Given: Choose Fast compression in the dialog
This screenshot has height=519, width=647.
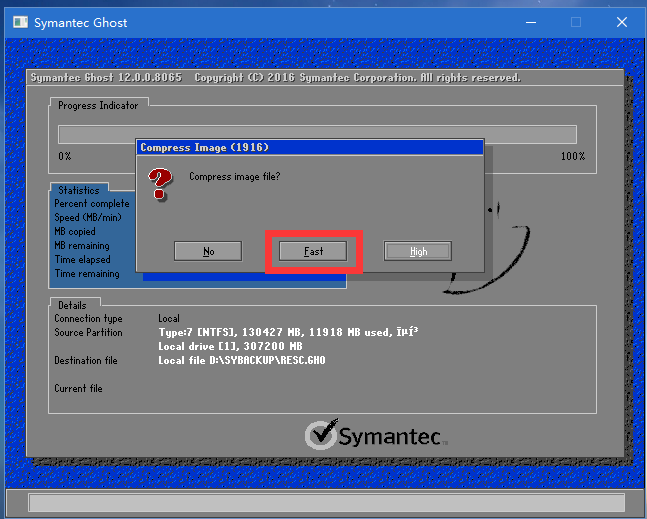Looking at the screenshot, I should pos(313,251).
